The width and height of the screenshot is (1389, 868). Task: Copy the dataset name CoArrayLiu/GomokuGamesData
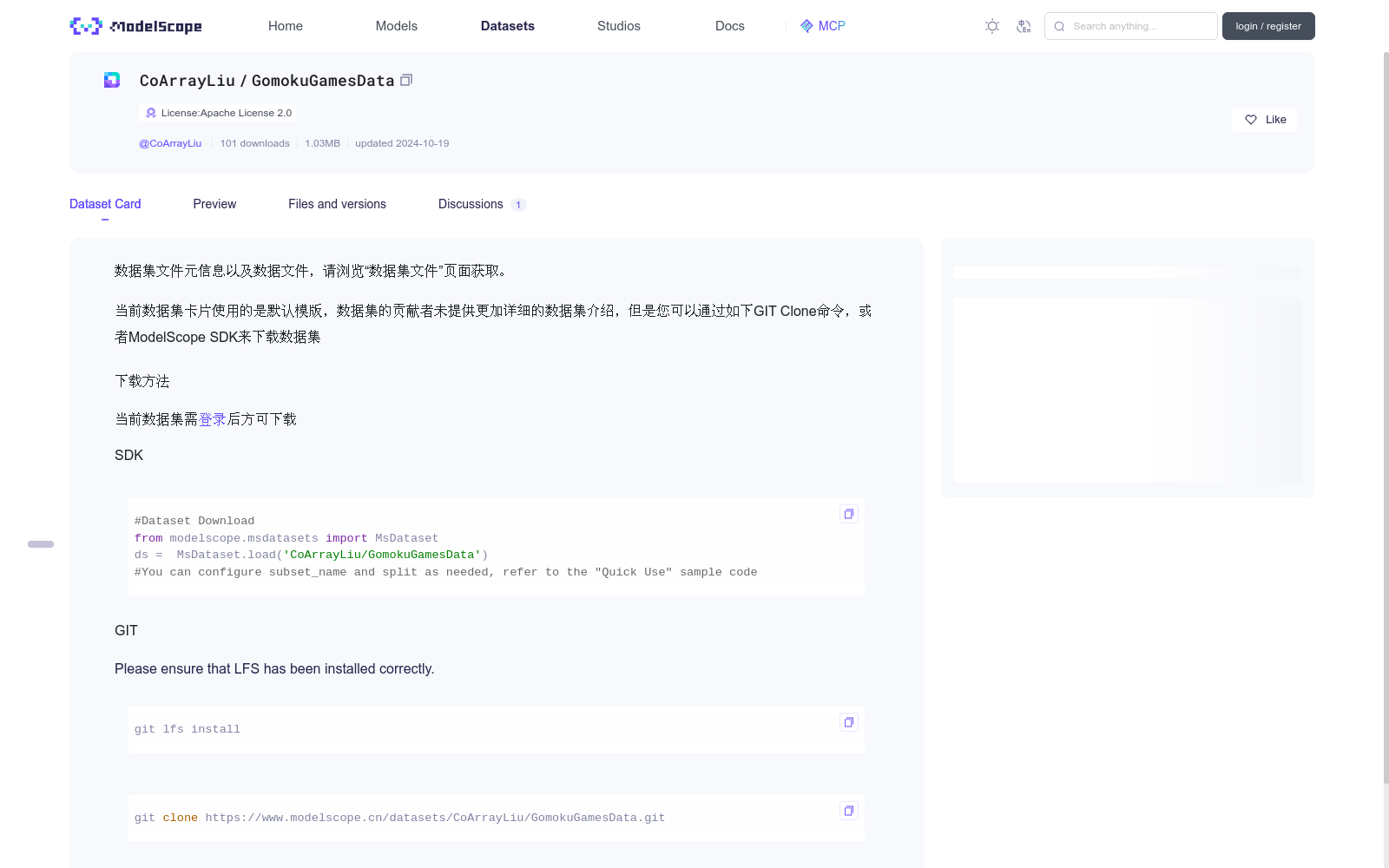click(x=406, y=80)
